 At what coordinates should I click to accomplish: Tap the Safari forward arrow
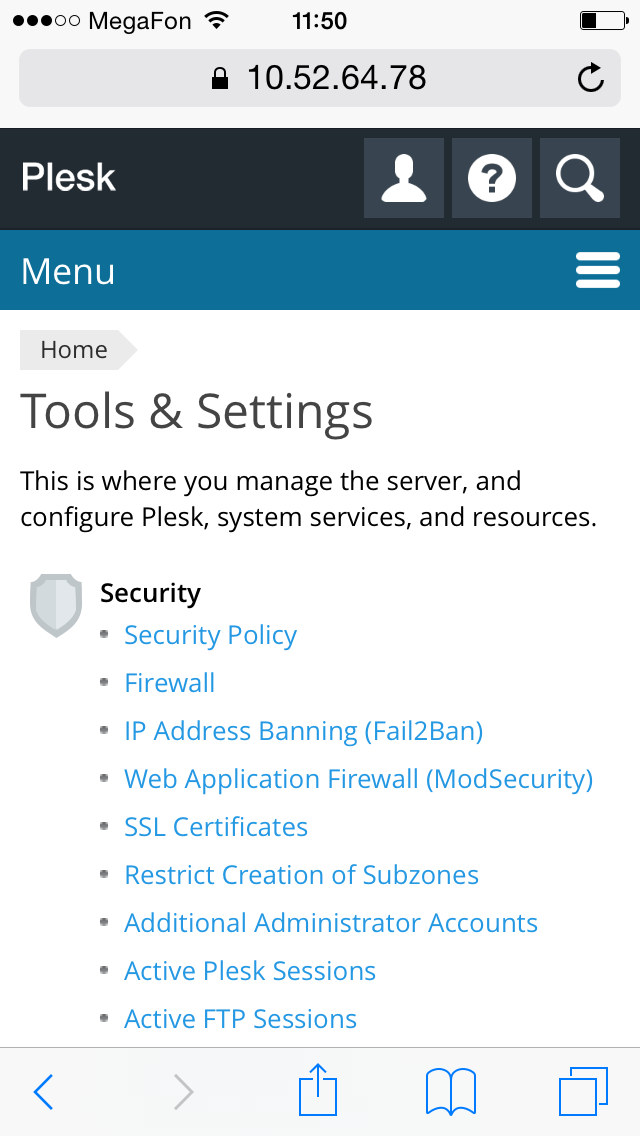[183, 1091]
